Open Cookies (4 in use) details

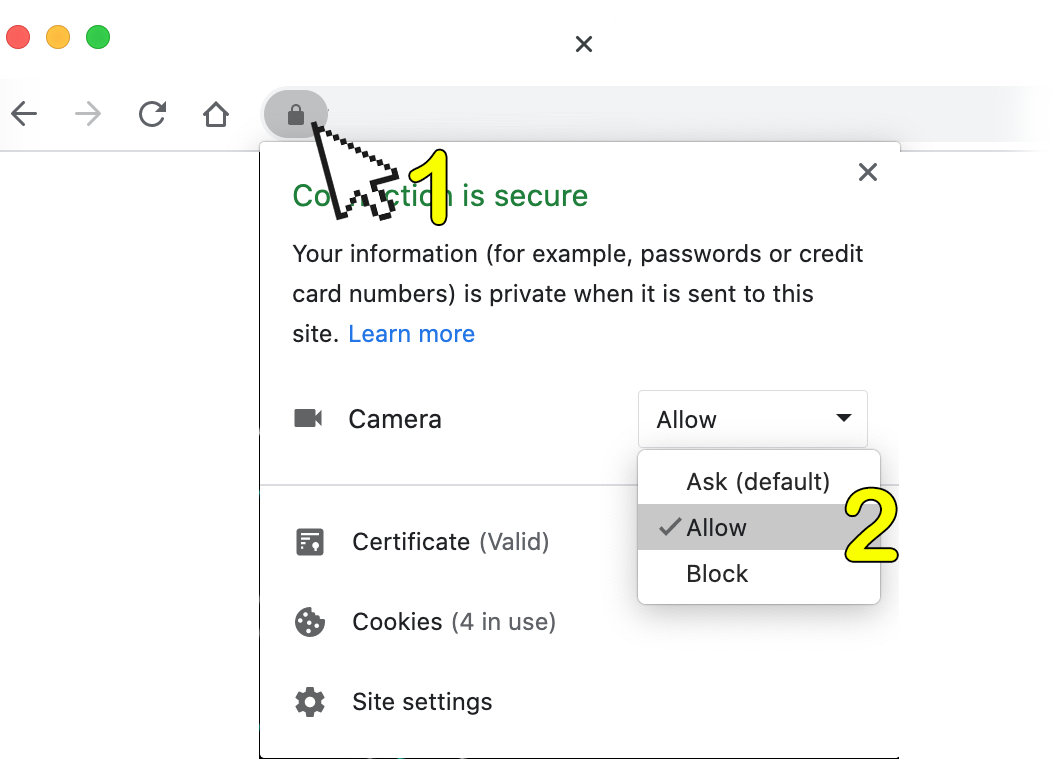click(x=453, y=622)
